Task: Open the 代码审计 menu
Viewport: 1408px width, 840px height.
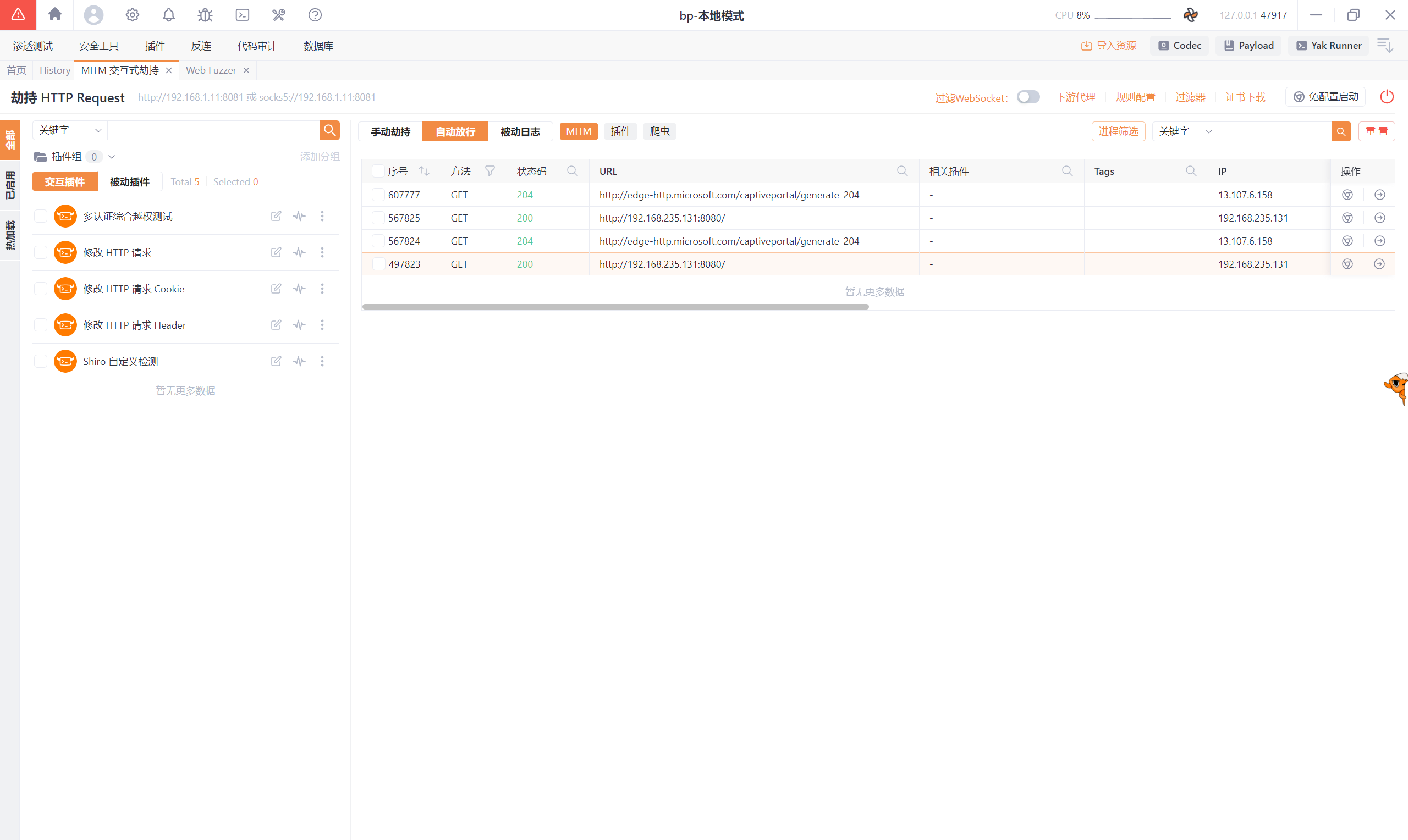Action: [x=257, y=46]
